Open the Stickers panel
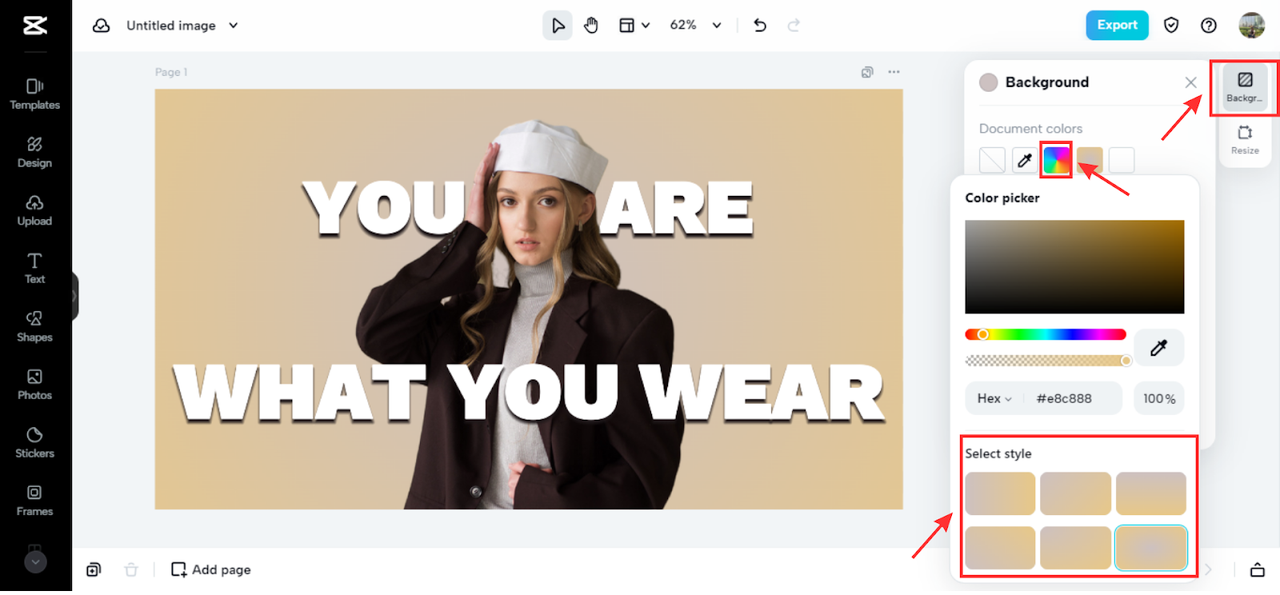Image resolution: width=1280 pixels, height=595 pixels. tap(35, 442)
